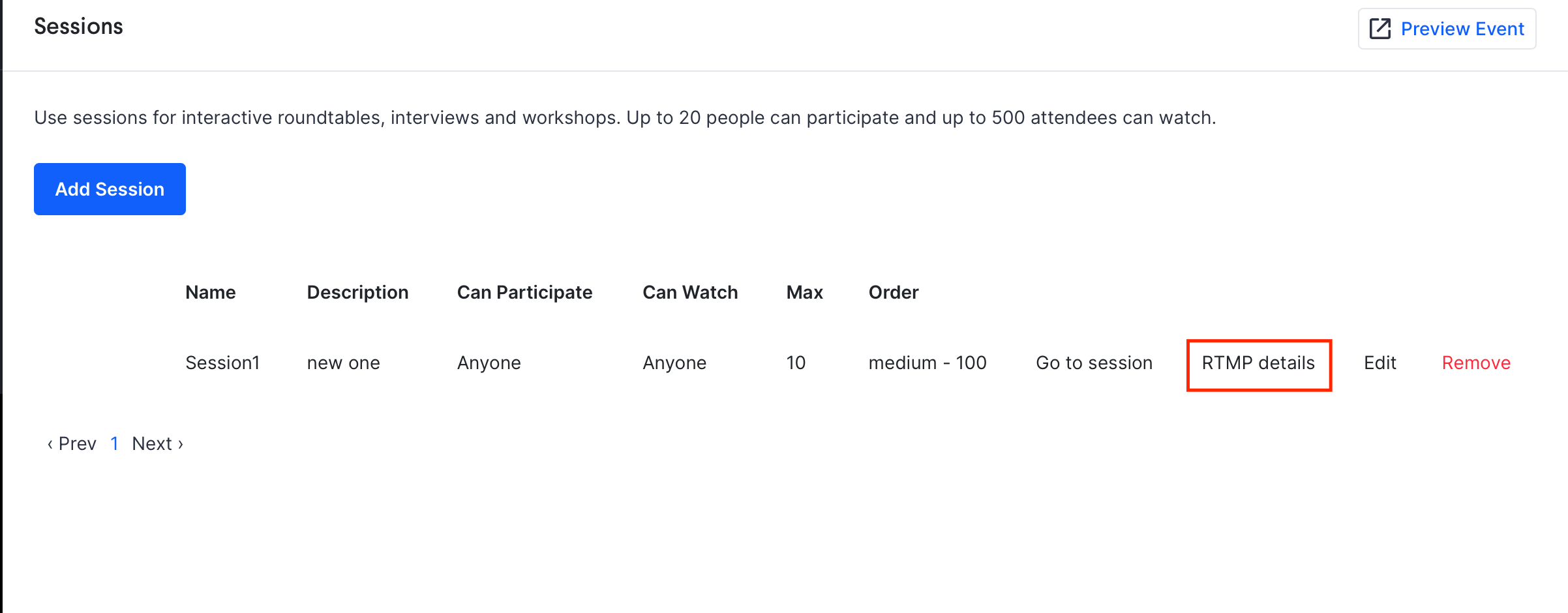Click the Can Participate column header
The width and height of the screenshot is (1568, 613).
point(524,292)
